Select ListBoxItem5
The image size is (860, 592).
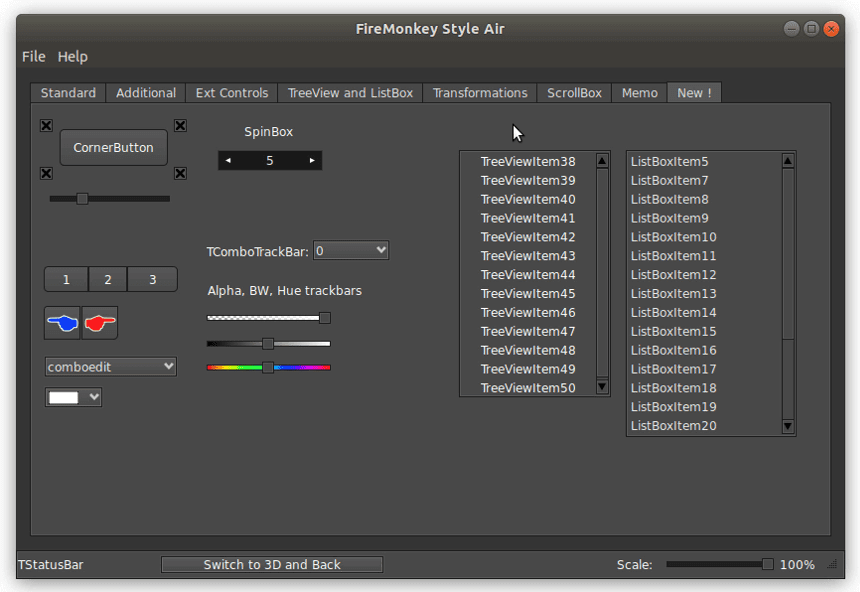[x=669, y=161]
